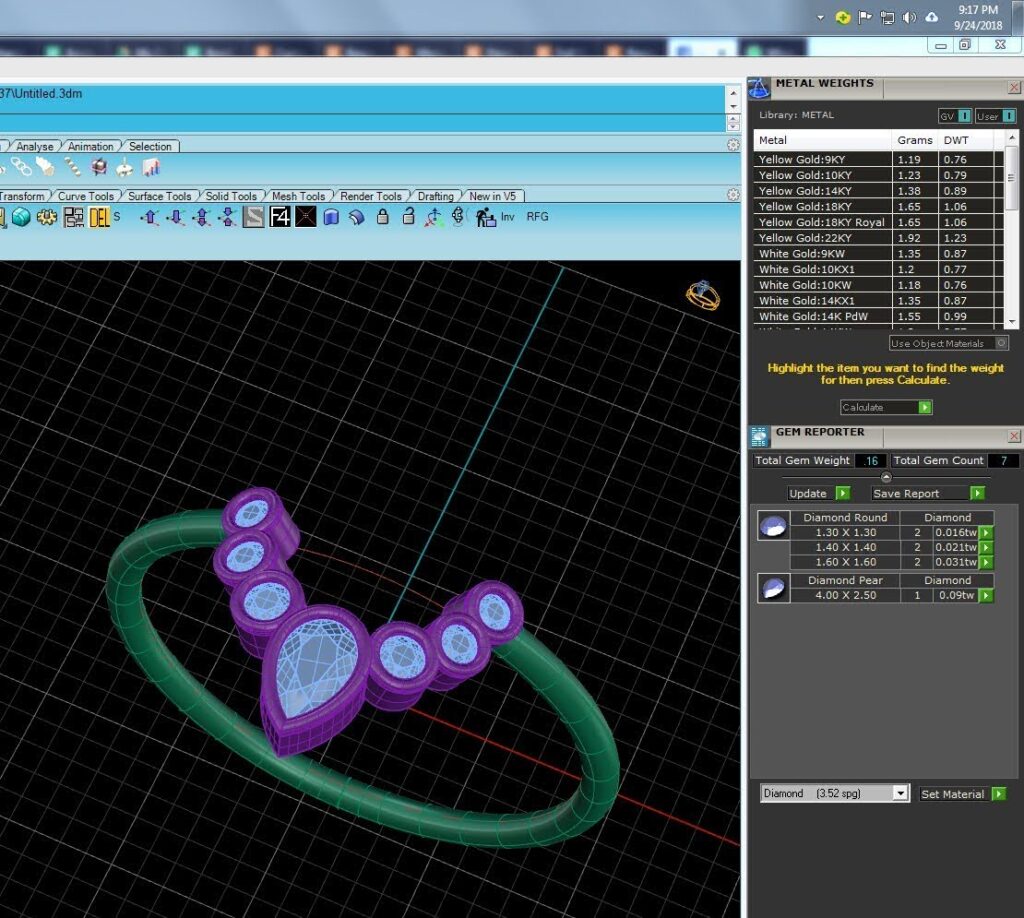Click the yellow DEL icon
This screenshot has height=918, width=1024.
pyautogui.click(x=99, y=217)
